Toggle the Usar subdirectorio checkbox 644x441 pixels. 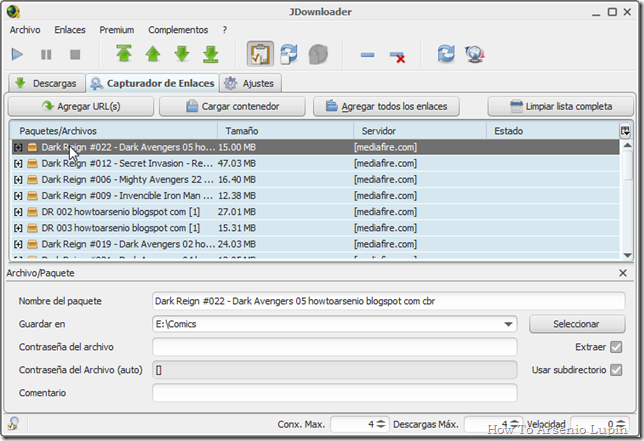point(616,370)
